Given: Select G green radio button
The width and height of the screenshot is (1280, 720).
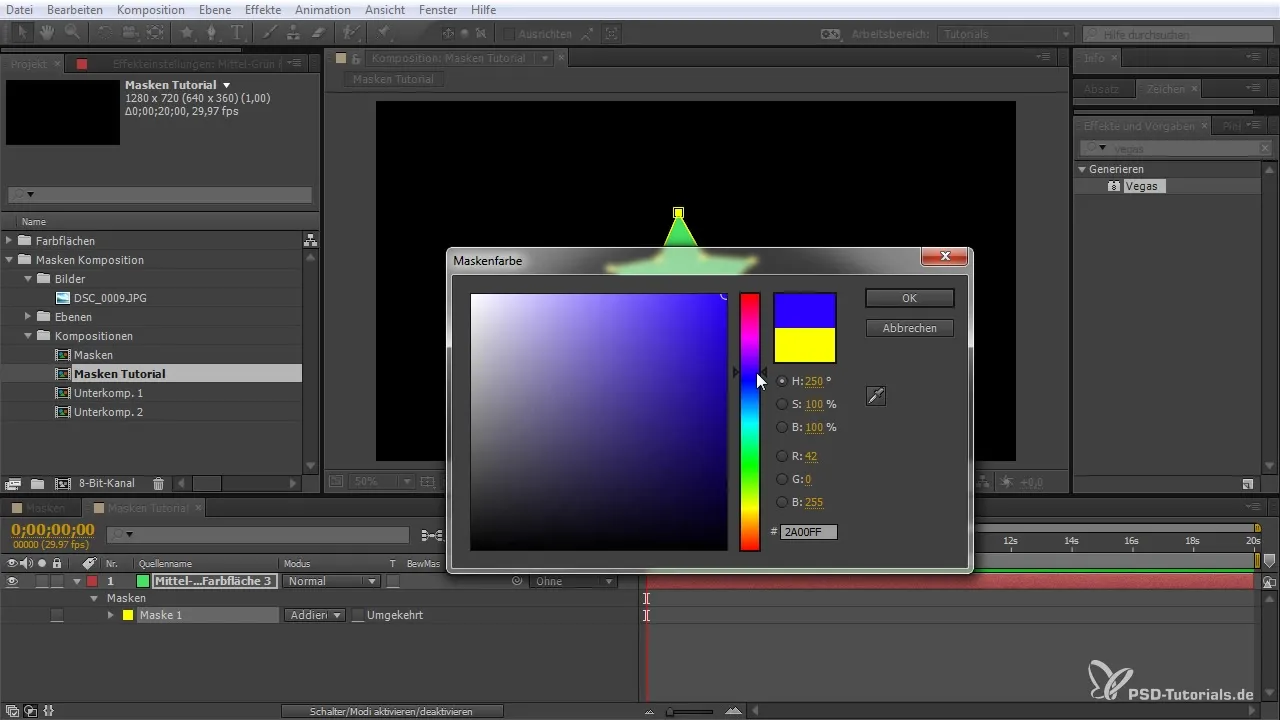Looking at the screenshot, I should 782,479.
